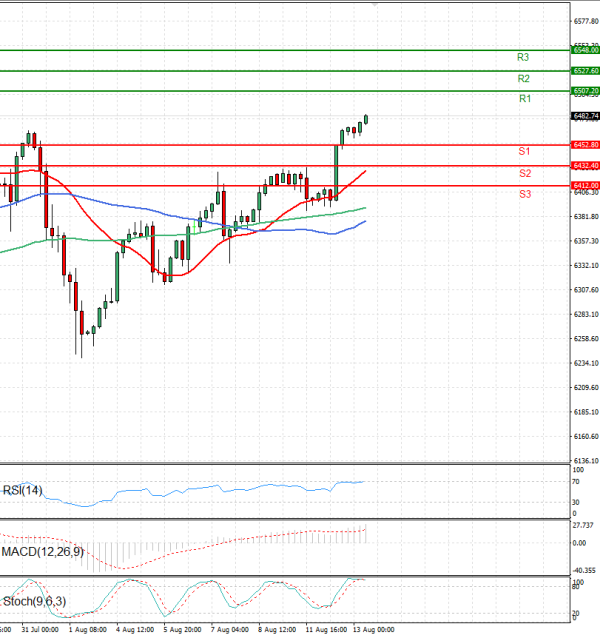Click the 6357.30 price axis value
The image size is (600, 638).
coord(586,241)
